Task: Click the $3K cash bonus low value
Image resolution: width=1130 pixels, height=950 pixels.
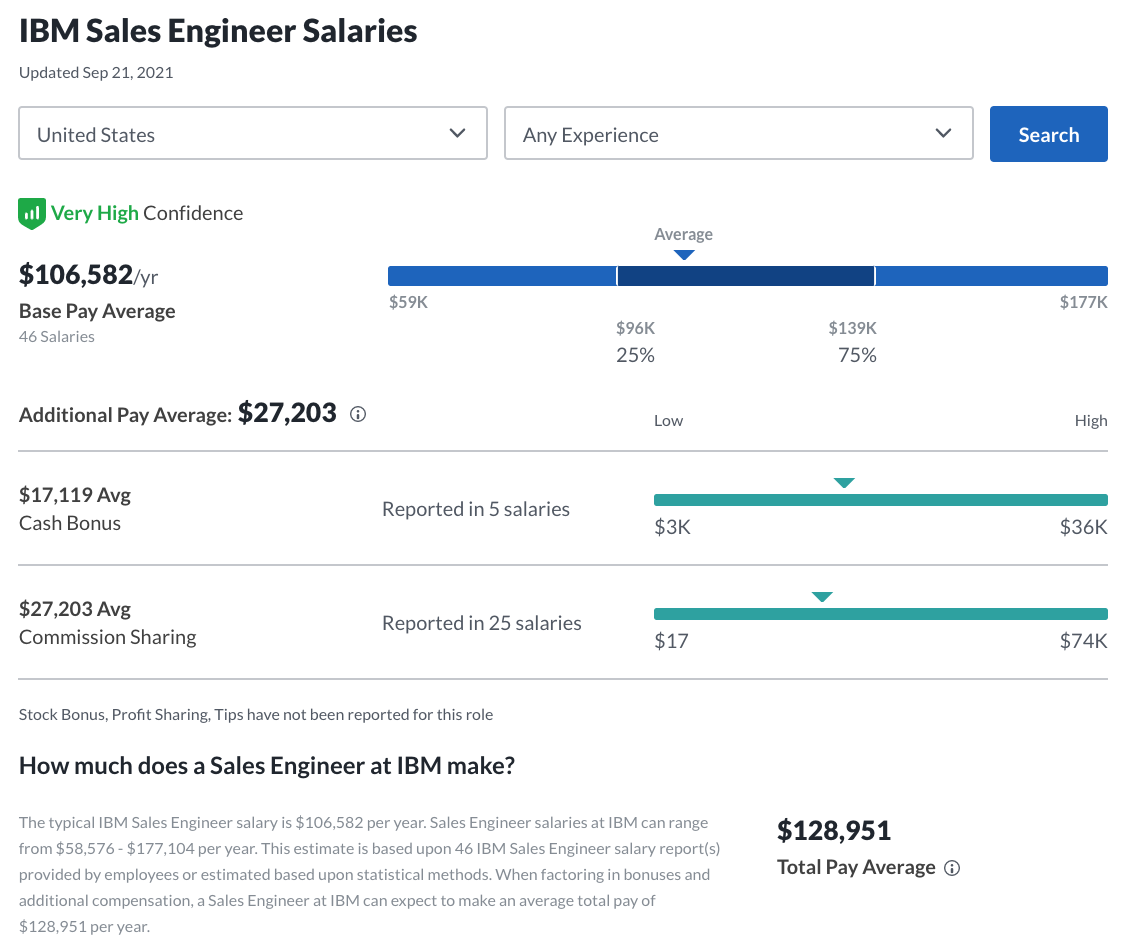Action: click(x=672, y=528)
